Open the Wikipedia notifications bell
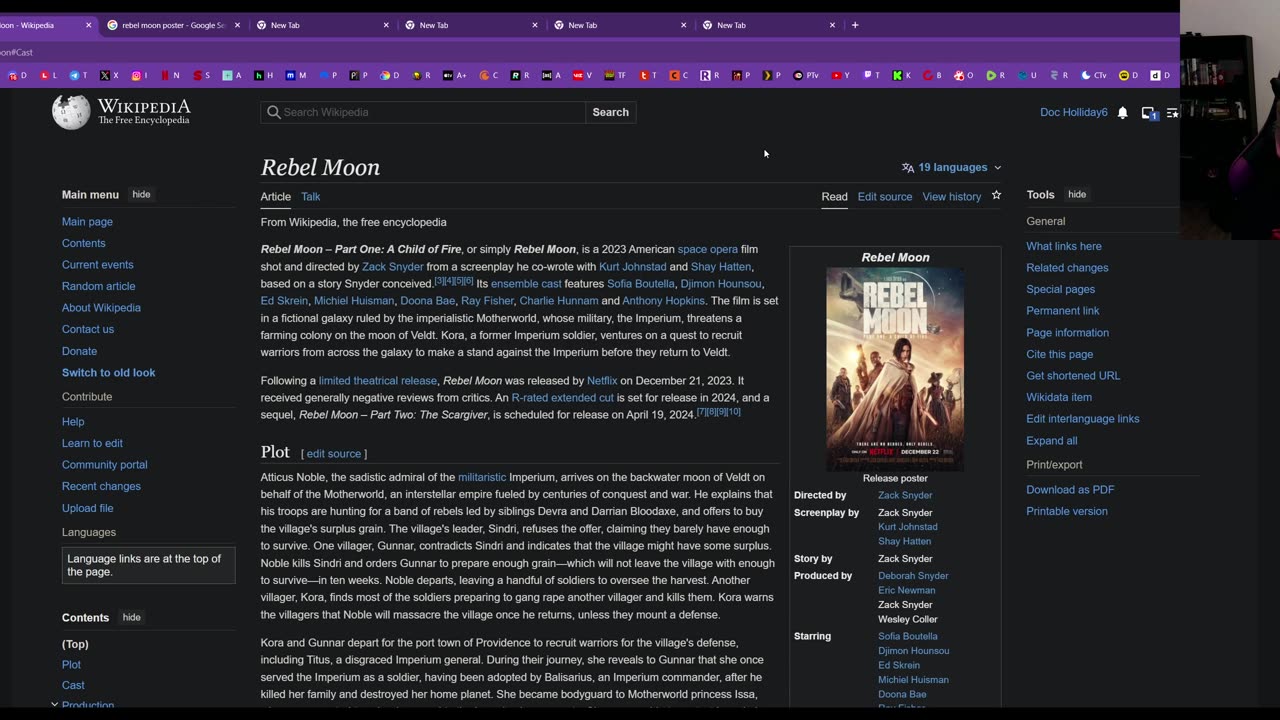 click(1122, 113)
